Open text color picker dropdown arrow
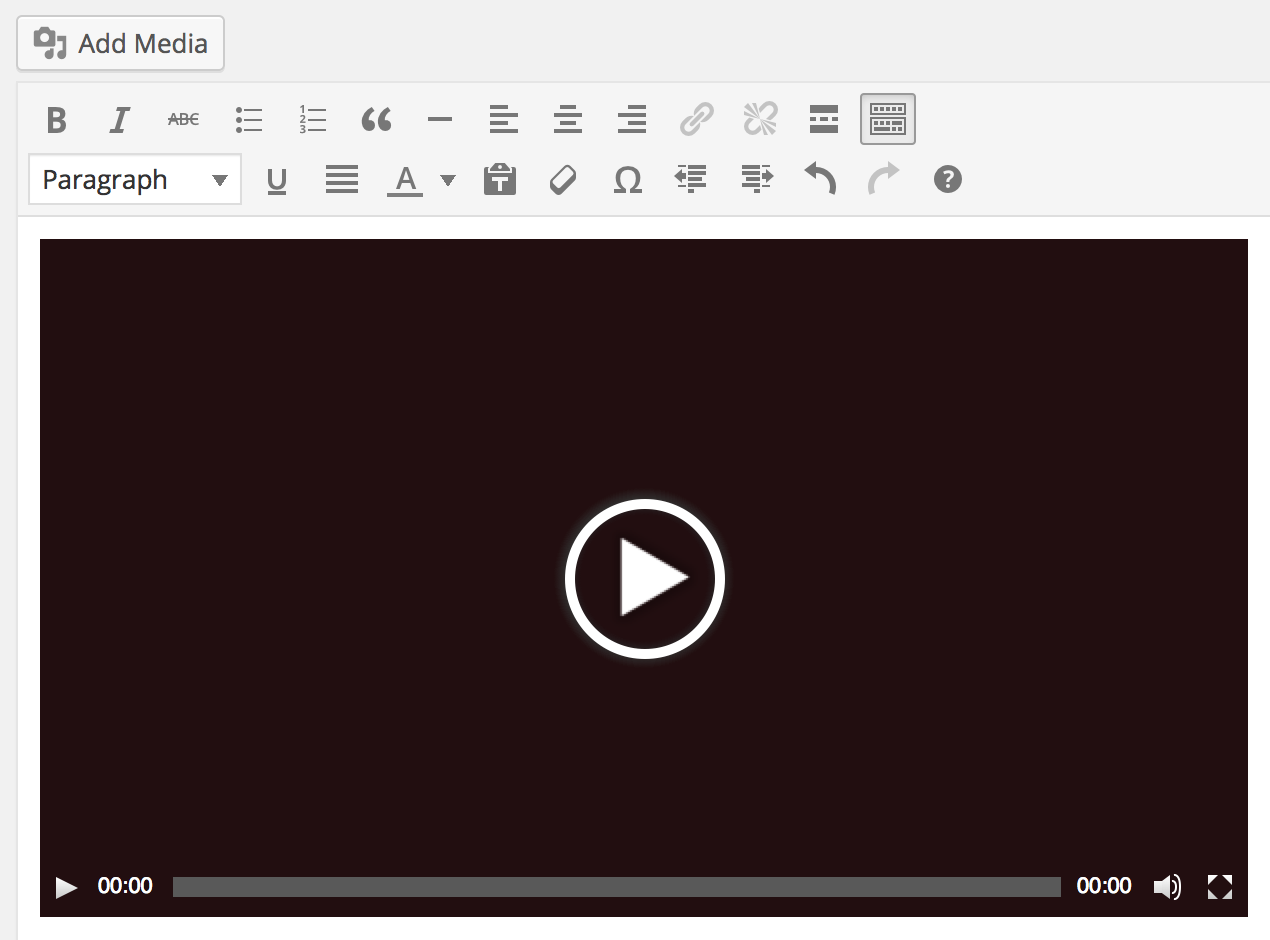The image size is (1270, 940). pos(448,180)
